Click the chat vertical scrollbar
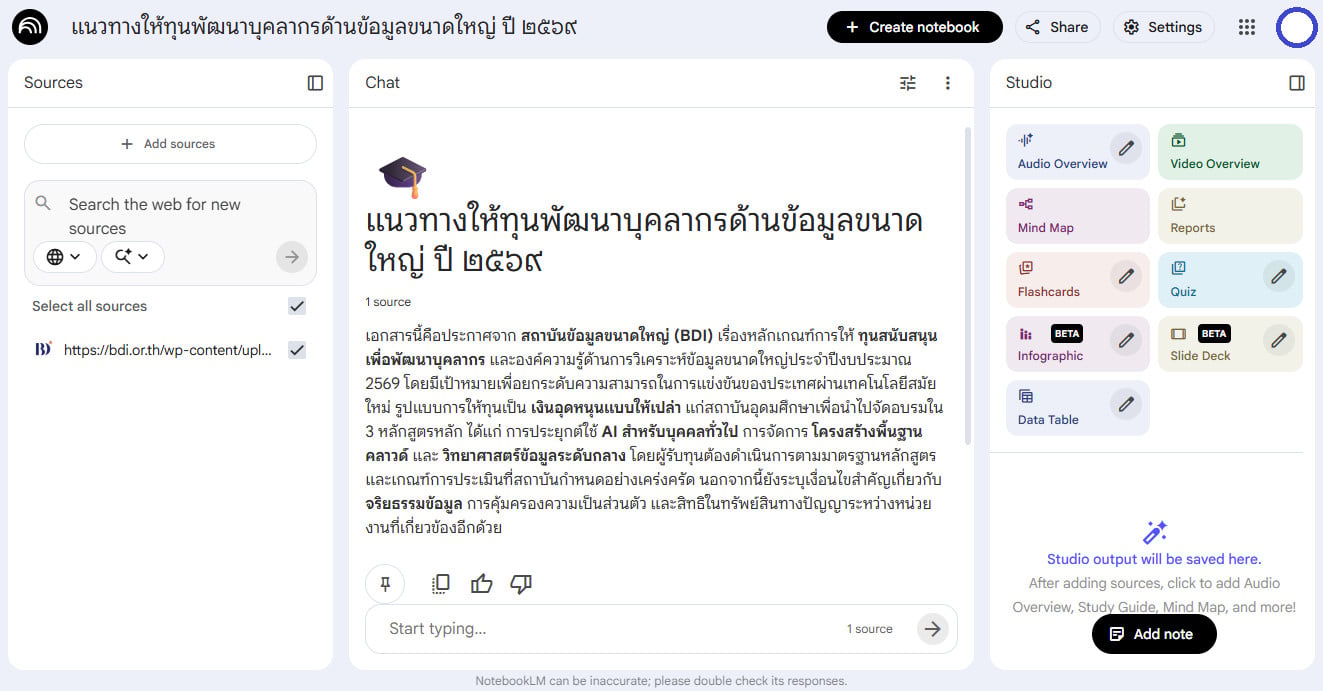 pyautogui.click(x=966, y=285)
